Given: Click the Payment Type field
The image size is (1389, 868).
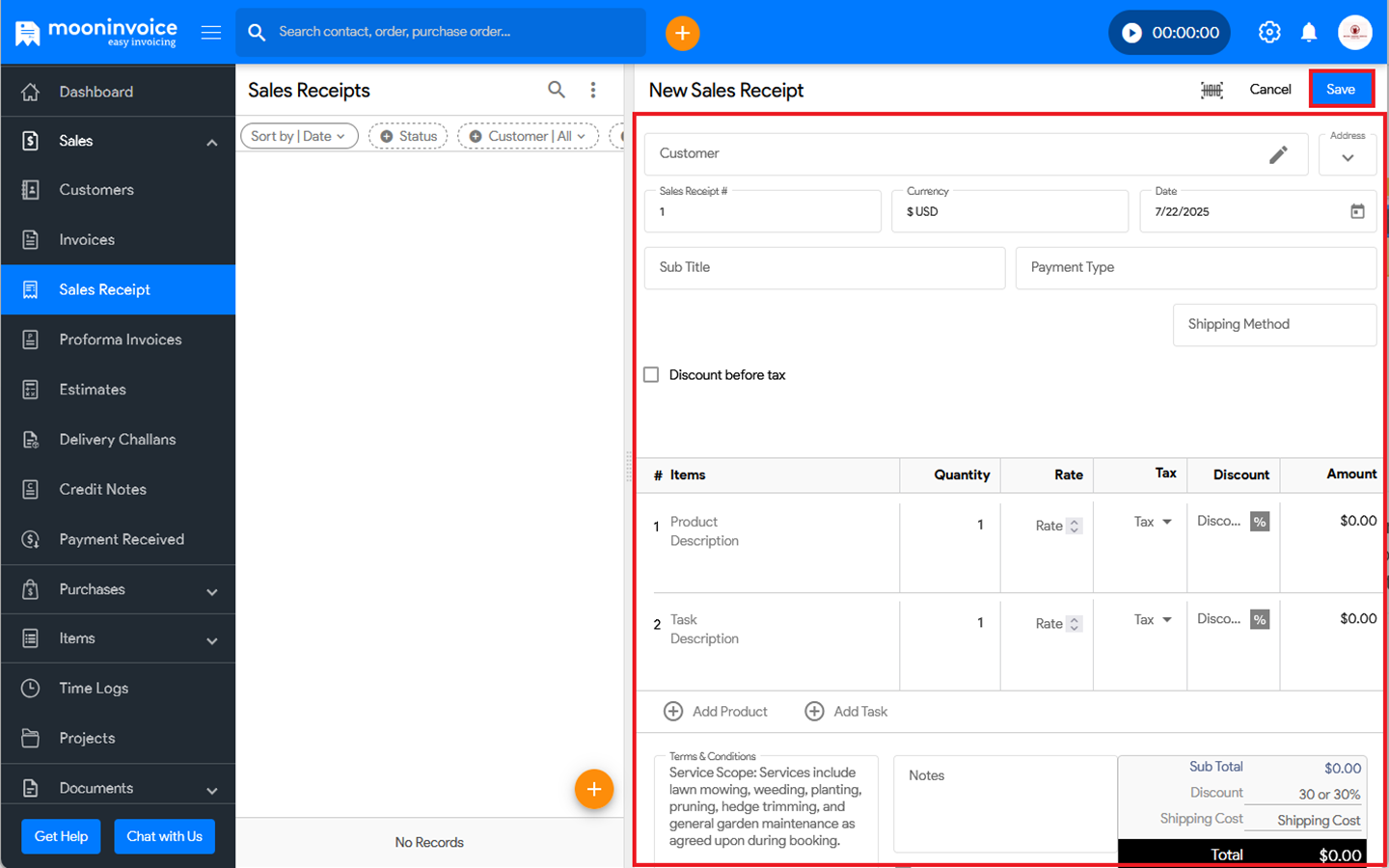Looking at the screenshot, I should [1196, 268].
